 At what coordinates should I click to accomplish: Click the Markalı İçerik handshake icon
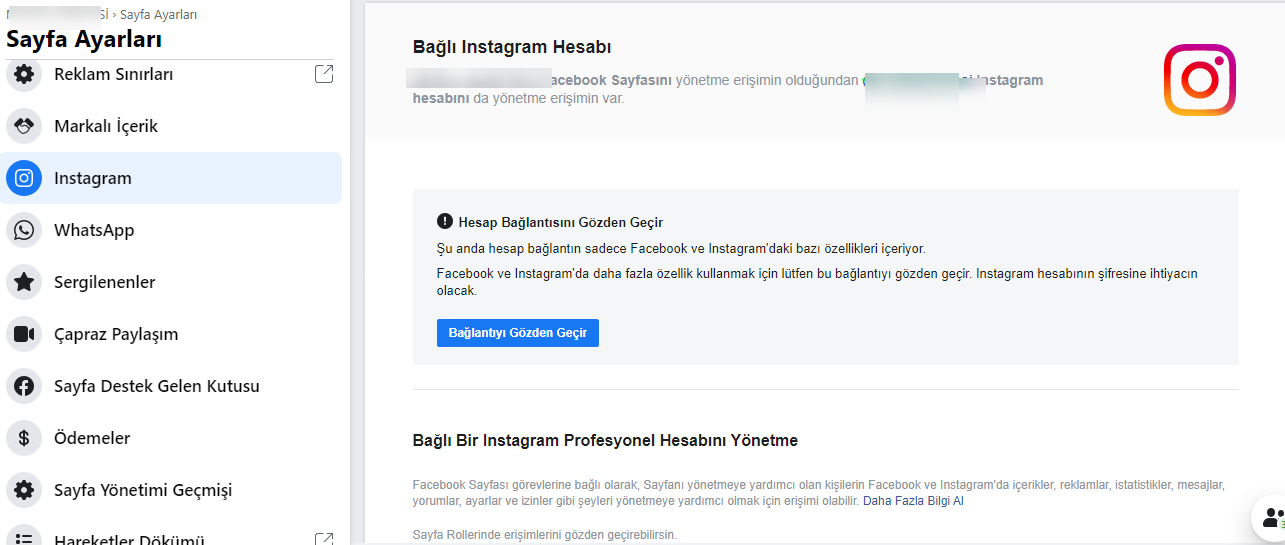24,126
